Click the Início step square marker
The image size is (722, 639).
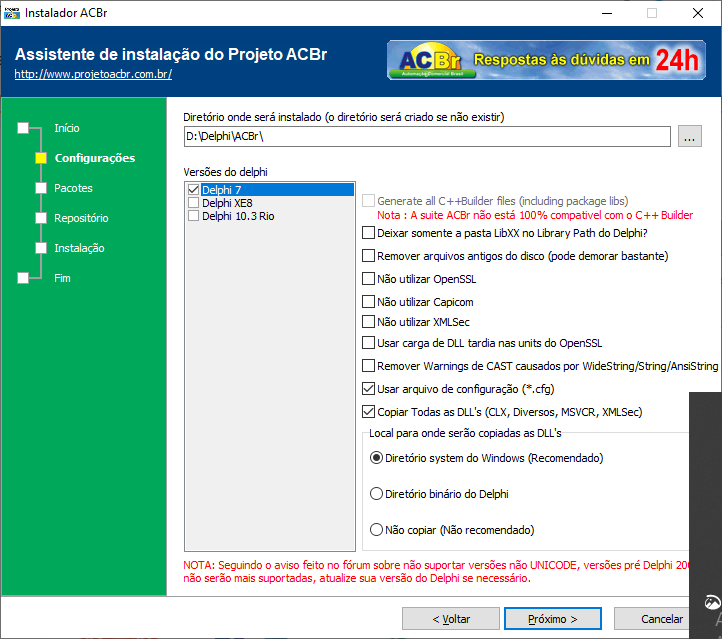(x=23, y=128)
